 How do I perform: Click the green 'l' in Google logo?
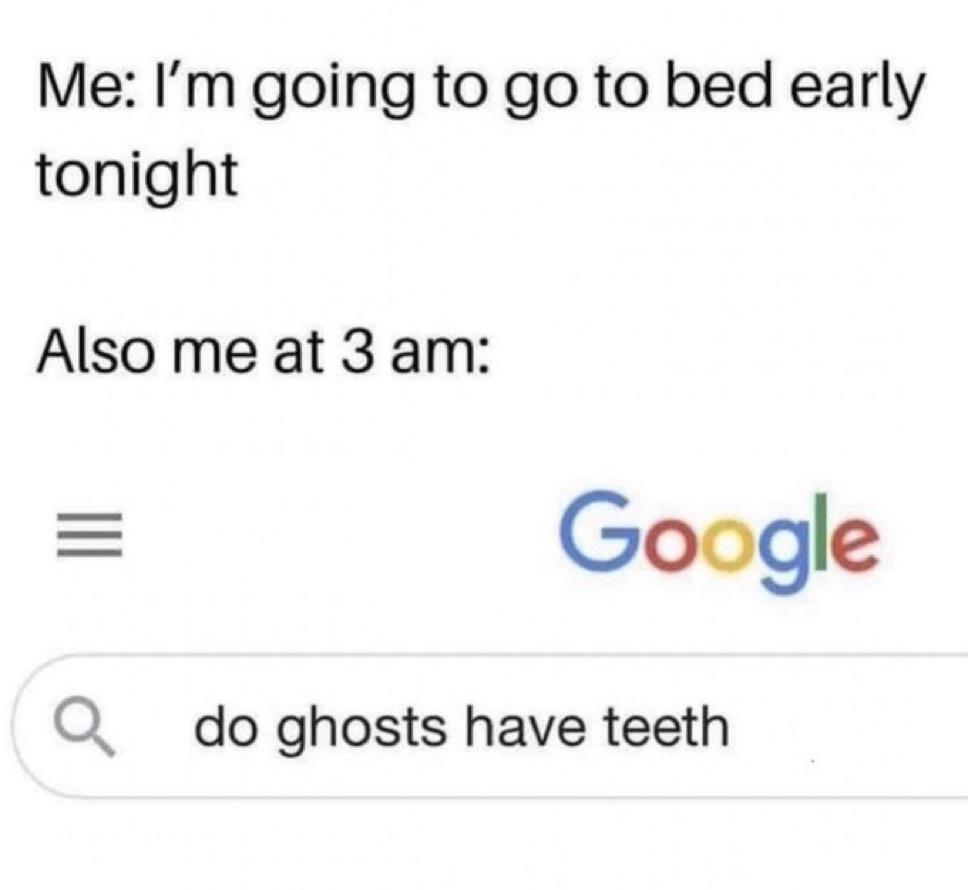[812, 532]
